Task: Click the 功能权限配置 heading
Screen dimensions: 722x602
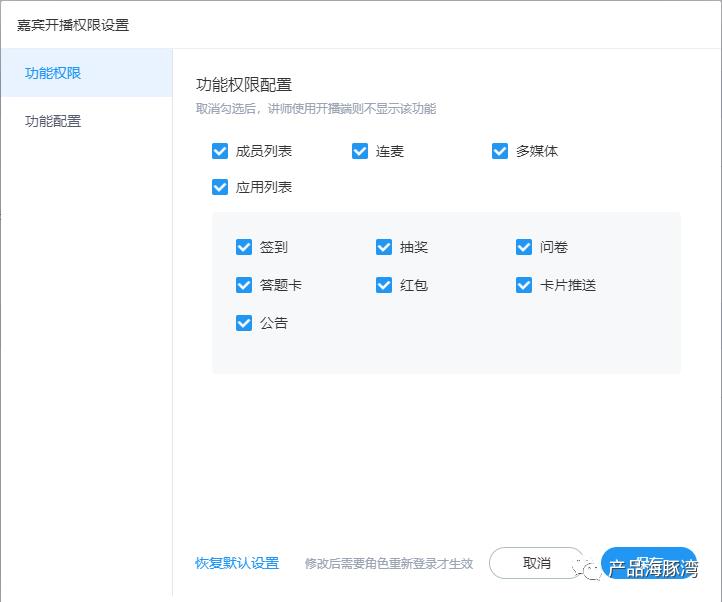Action: tap(244, 85)
